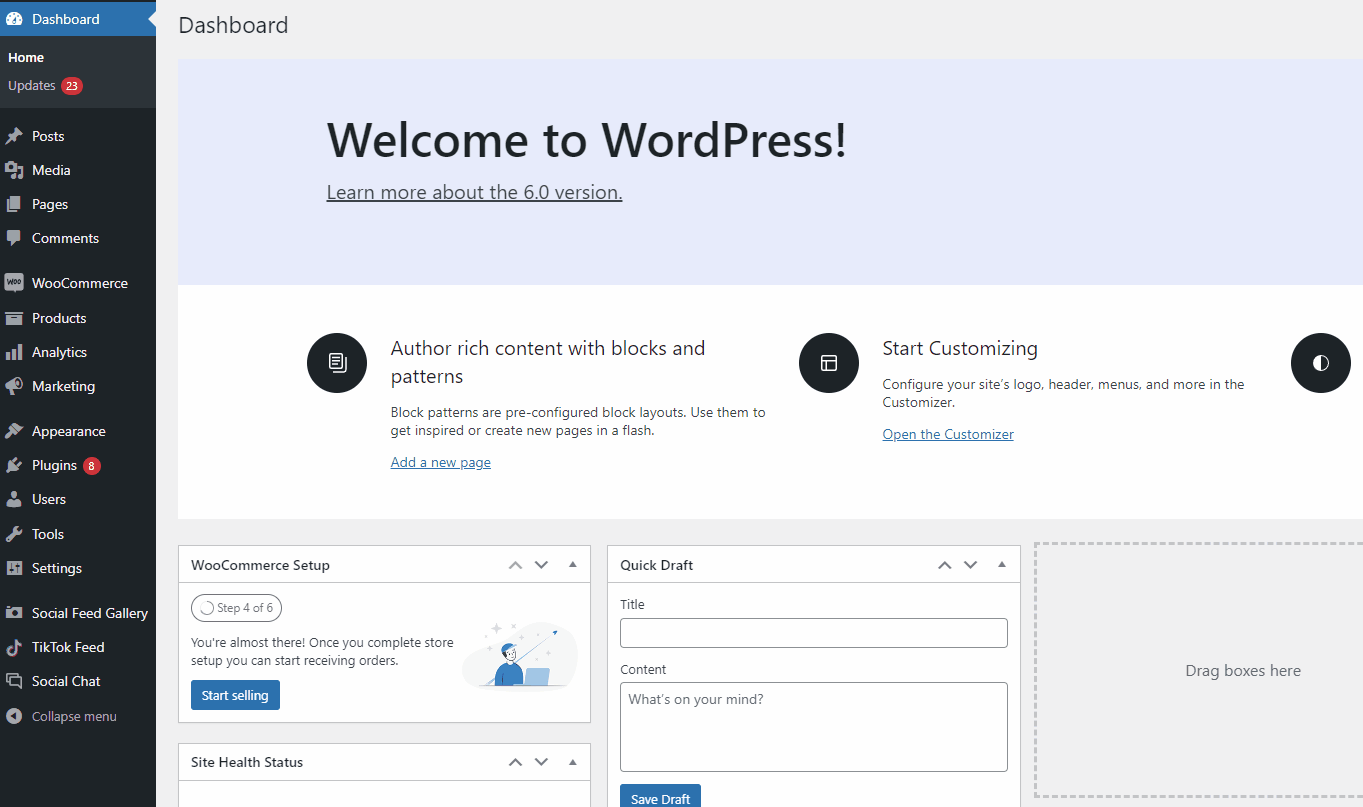Image resolution: width=1363 pixels, height=807 pixels.
Task: Click the Social Chat bubbles icon
Action: [14, 681]
